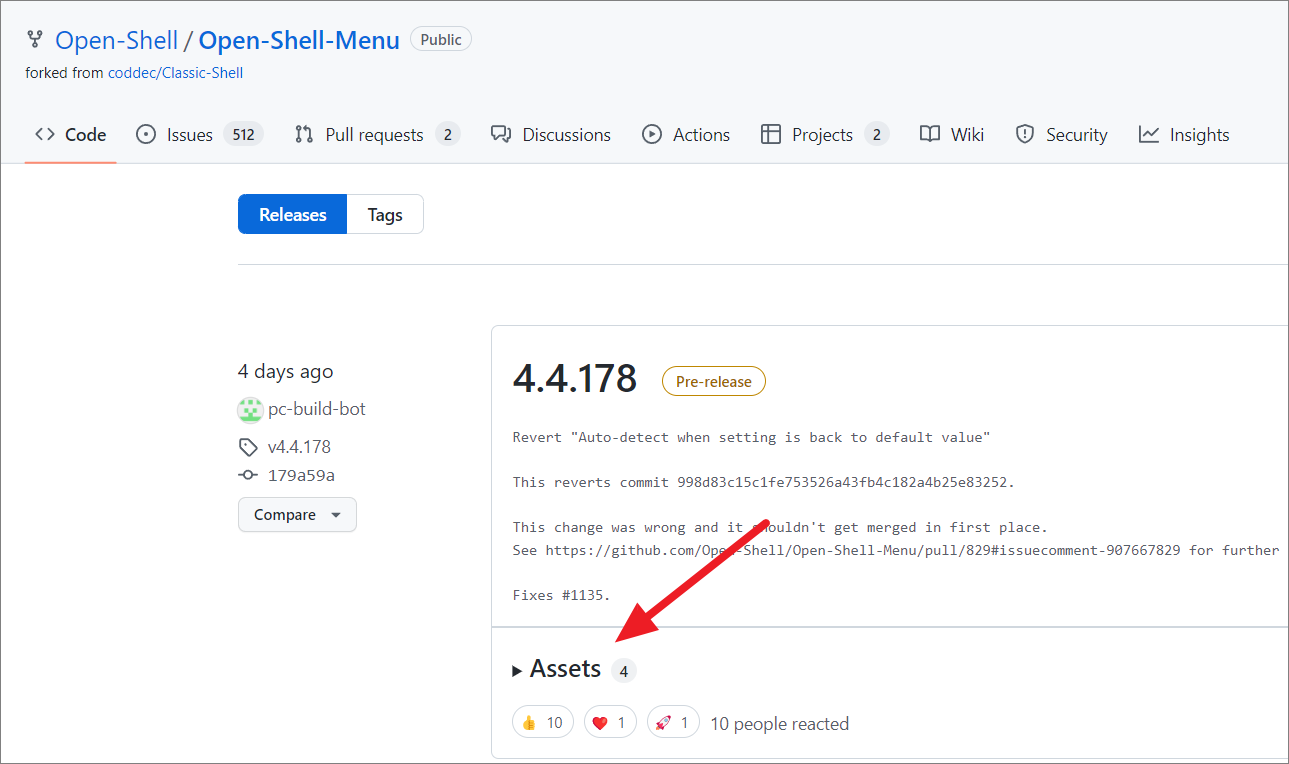Click the Pre-release badge
The height and width of the screenshot is (764, 1289).
(x=714, y=381)
